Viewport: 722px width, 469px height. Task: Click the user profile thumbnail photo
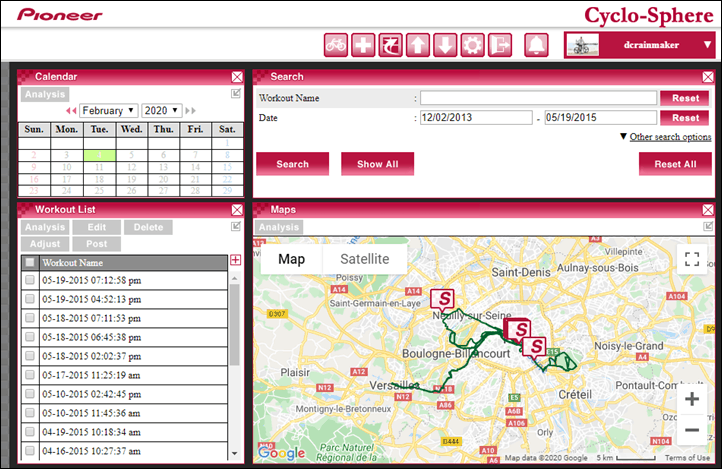(582, 45)
